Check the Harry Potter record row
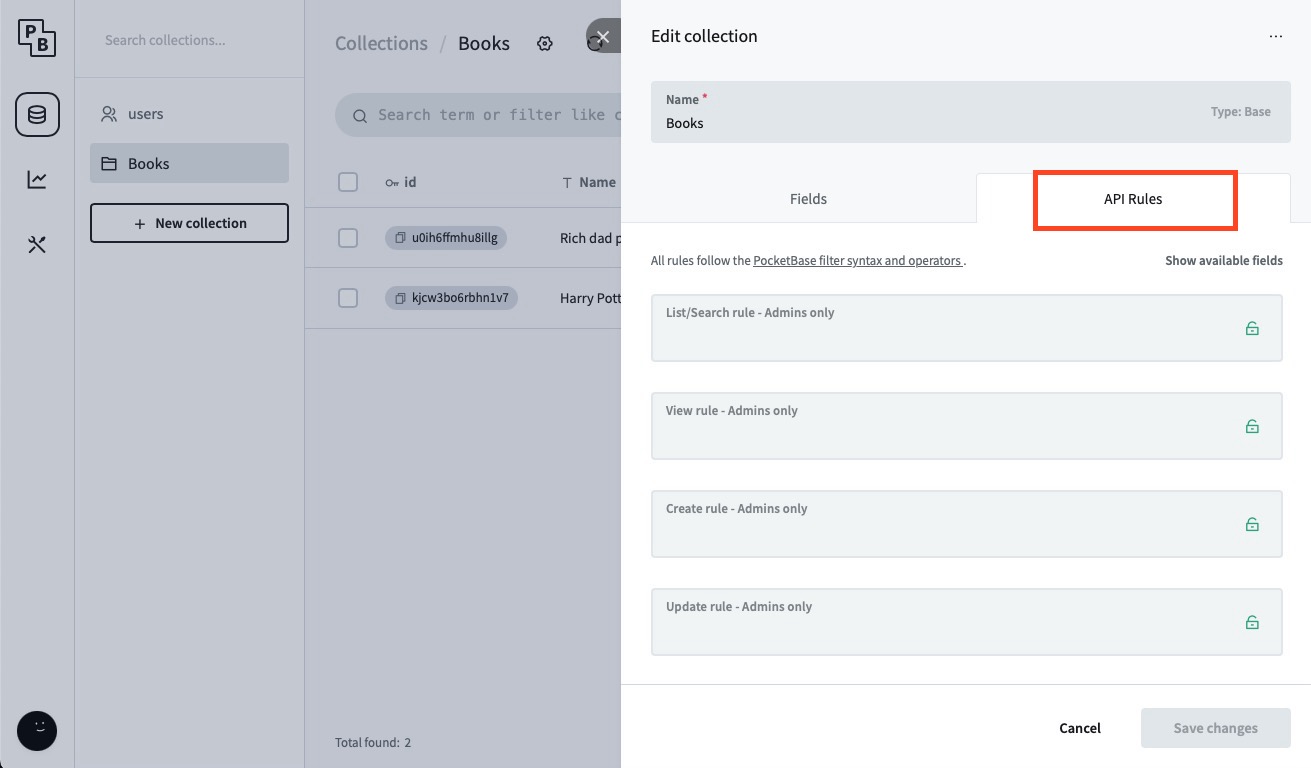Image resolution: width=1311 pixels, height=768 pixels. [348, 297]
